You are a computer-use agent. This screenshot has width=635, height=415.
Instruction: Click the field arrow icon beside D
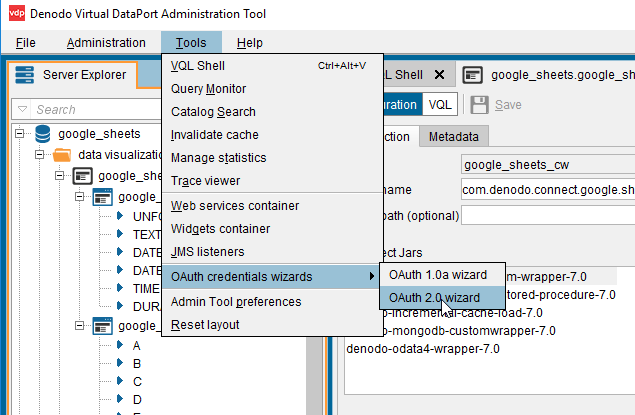[x=120, y=398]
